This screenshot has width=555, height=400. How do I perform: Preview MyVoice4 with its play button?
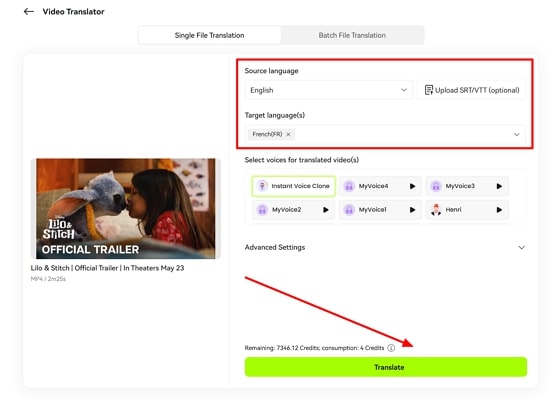pyautogui.click(x=412, y=186)
